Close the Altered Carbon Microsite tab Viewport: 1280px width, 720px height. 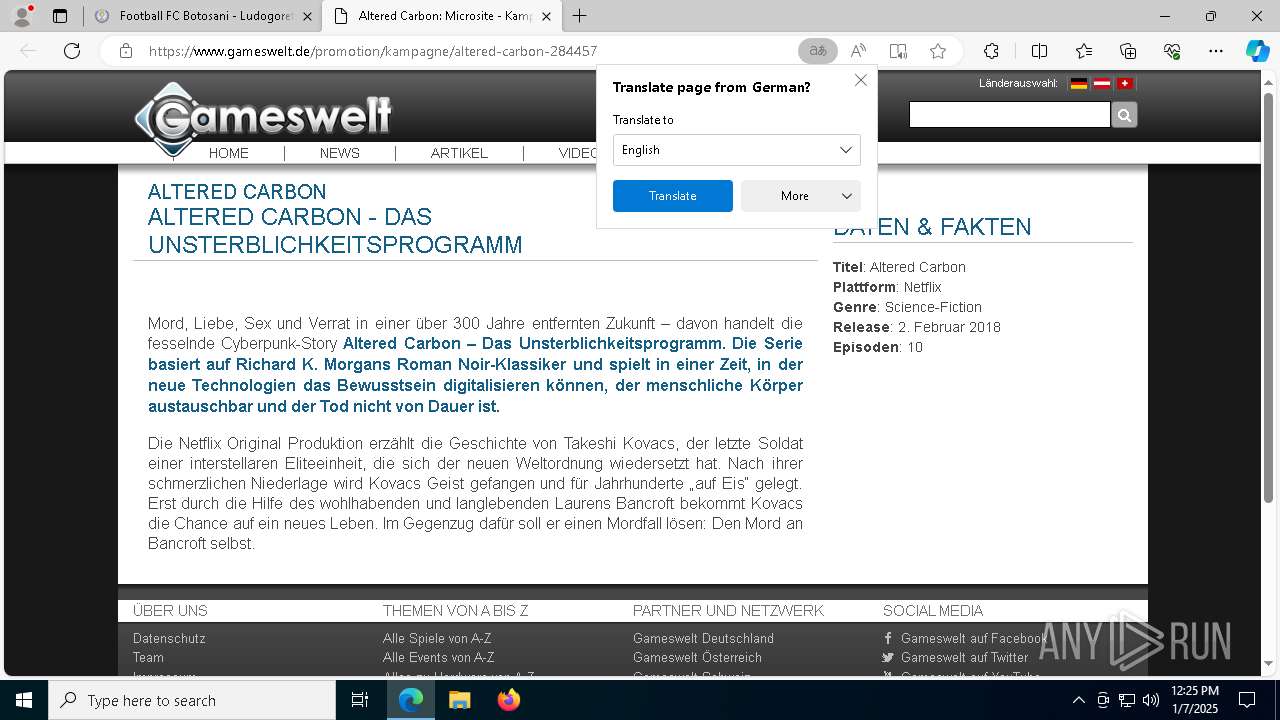click(x=546, y=16)
